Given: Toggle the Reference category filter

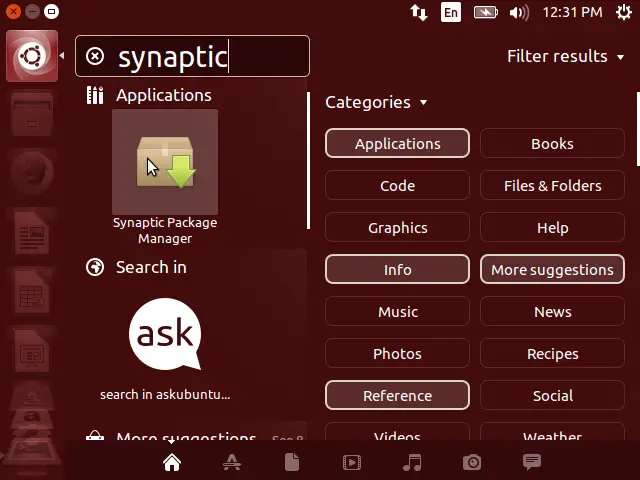Looking at the screenshot, I should [398, 396].
